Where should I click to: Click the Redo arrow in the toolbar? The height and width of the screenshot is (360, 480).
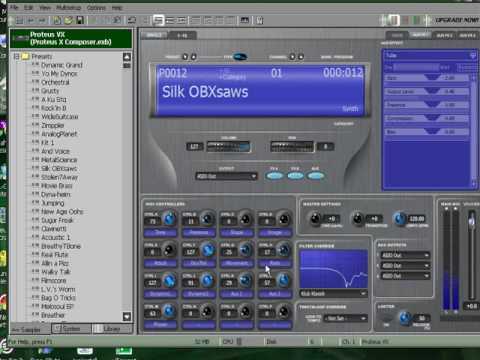click(42, 21)
